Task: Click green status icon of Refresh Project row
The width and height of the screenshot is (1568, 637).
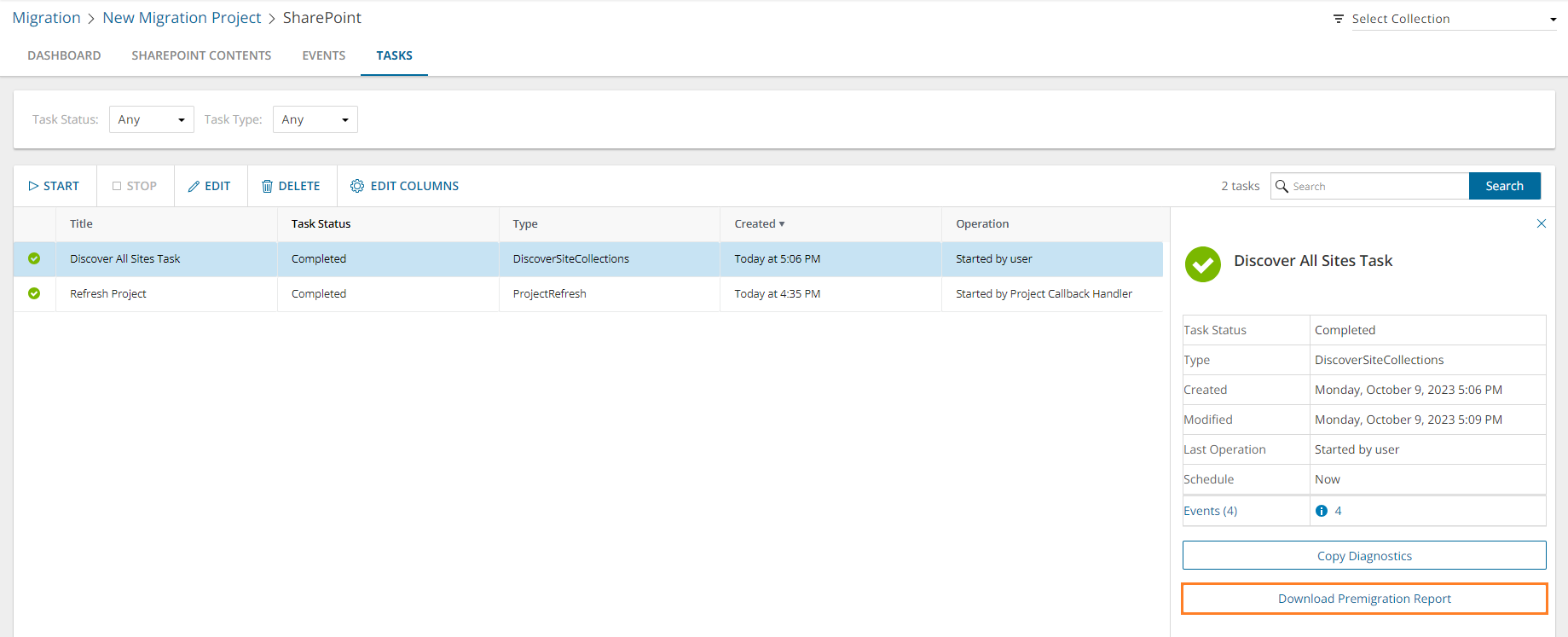Action: pyautogui.click(x=34, y=293)
